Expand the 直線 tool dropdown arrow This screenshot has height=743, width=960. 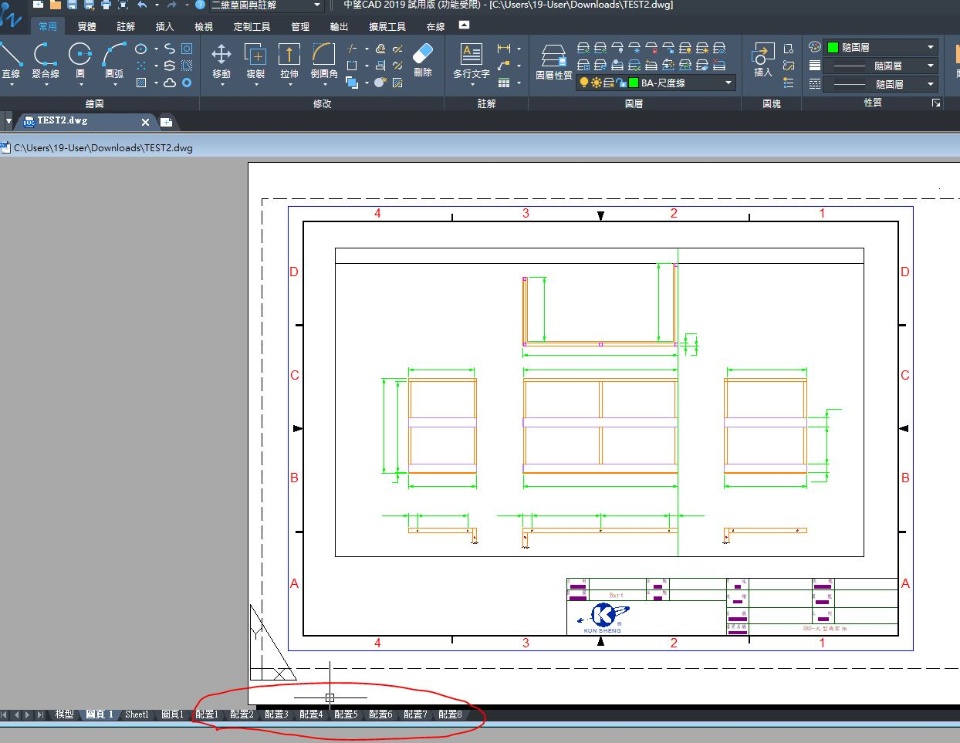(x=11, y=84)
